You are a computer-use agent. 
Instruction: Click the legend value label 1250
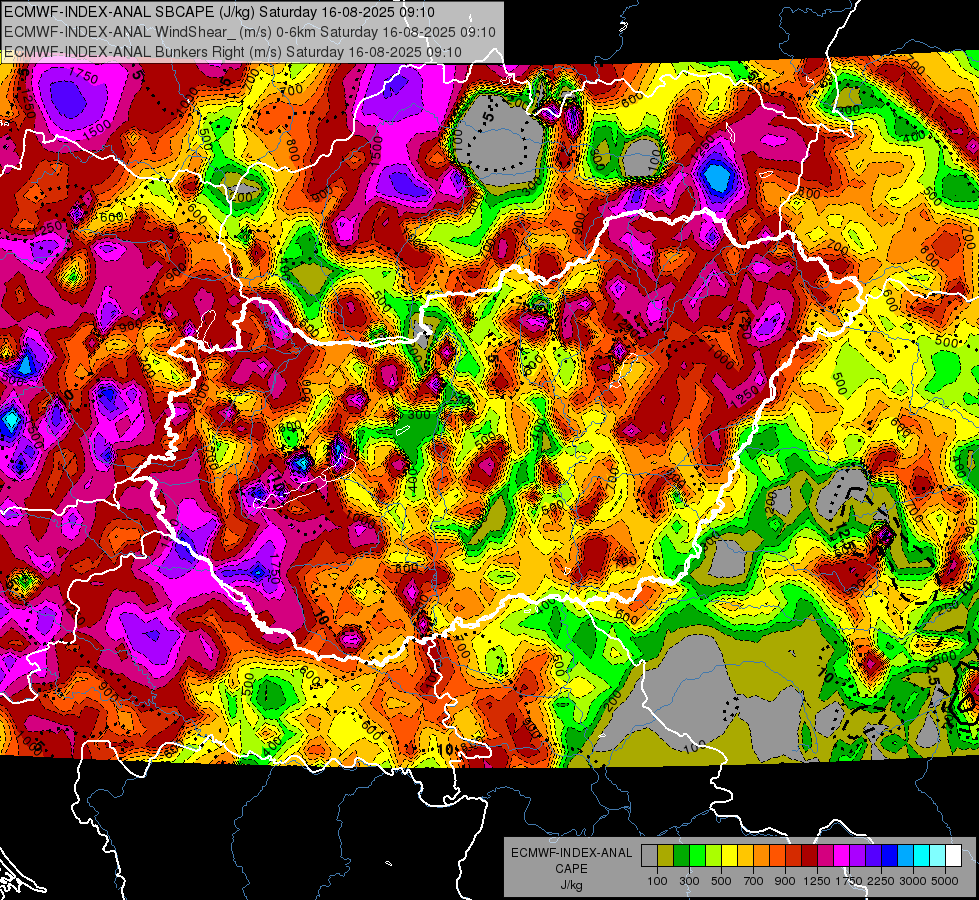click(817, 881)
